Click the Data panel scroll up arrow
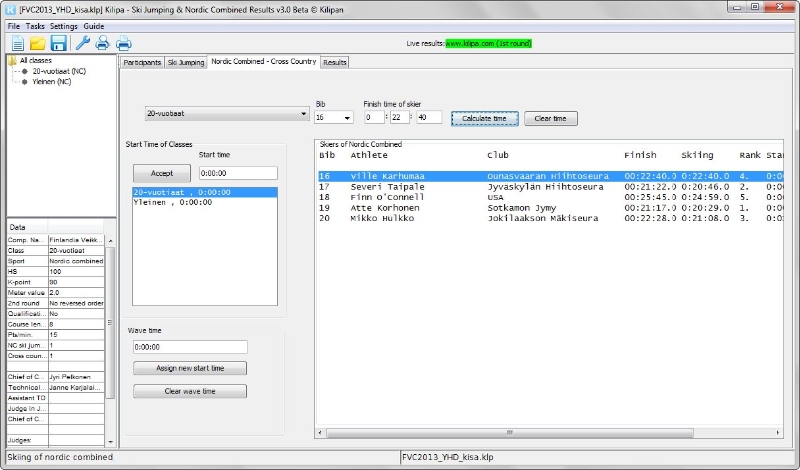800x470 pixels. click(x=111, y=240)
